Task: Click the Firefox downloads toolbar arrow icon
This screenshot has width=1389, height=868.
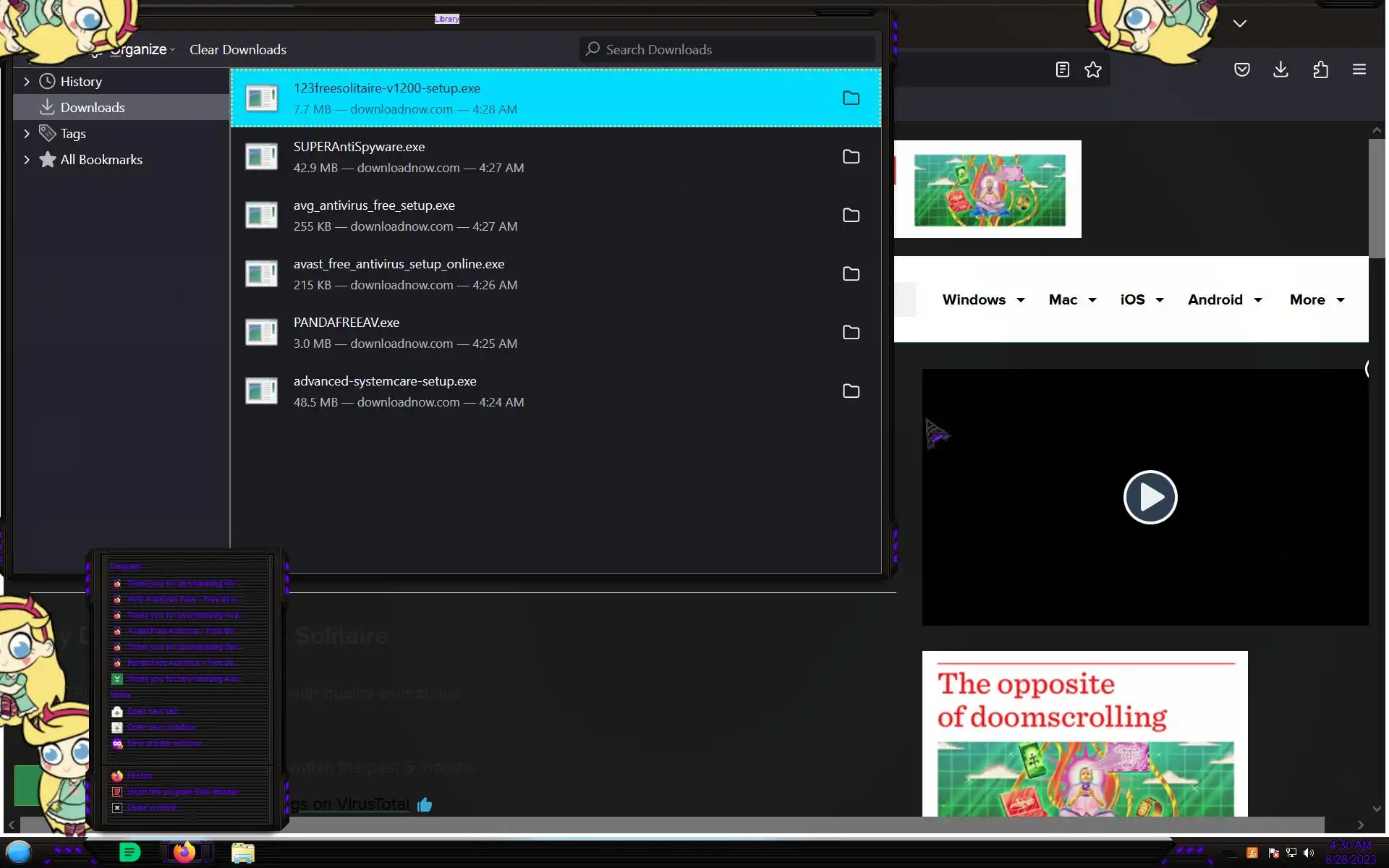Action: point(1280,69)
